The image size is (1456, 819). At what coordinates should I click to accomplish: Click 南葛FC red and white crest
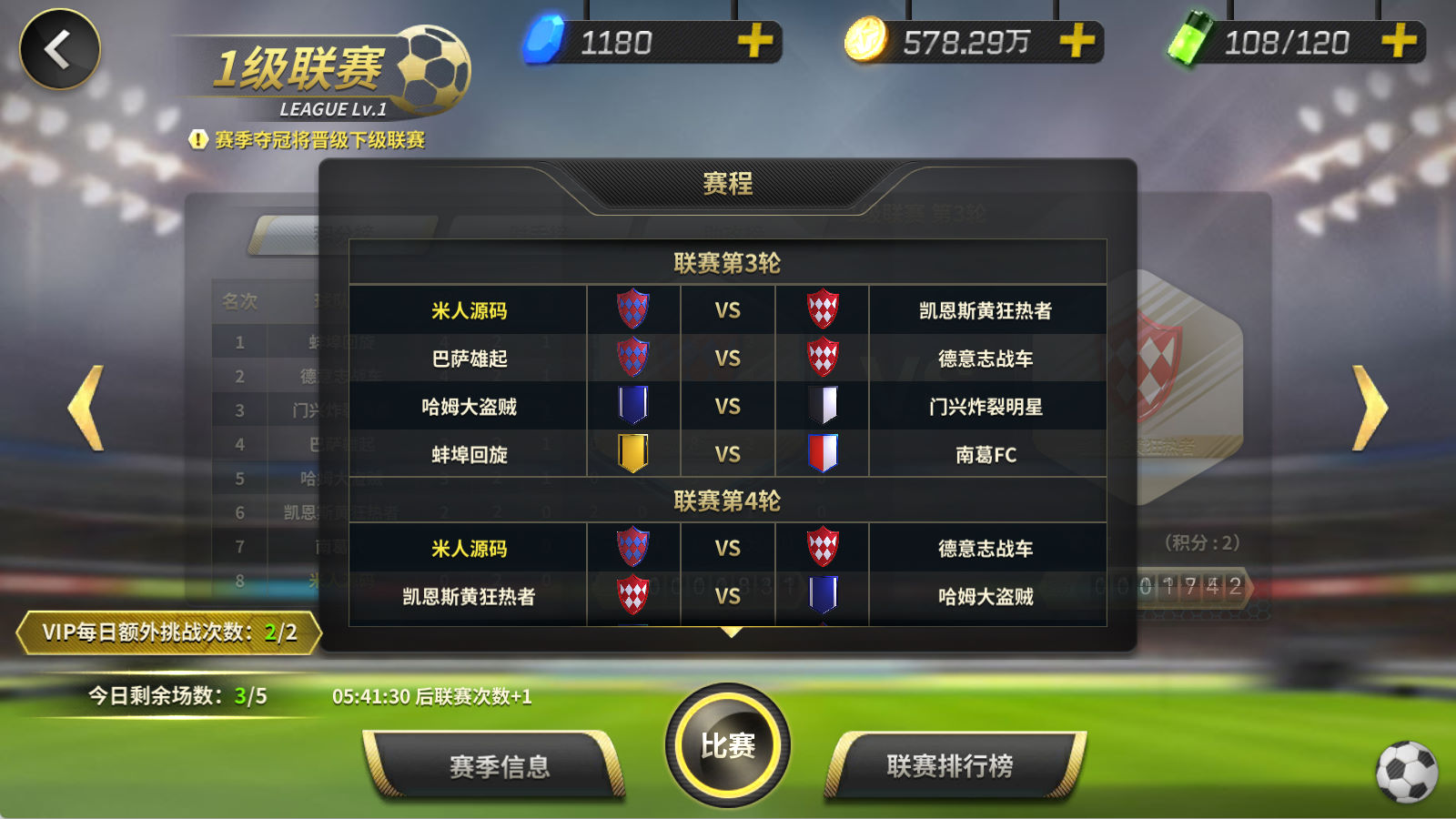pyautogui.click(x=823, y=452)
